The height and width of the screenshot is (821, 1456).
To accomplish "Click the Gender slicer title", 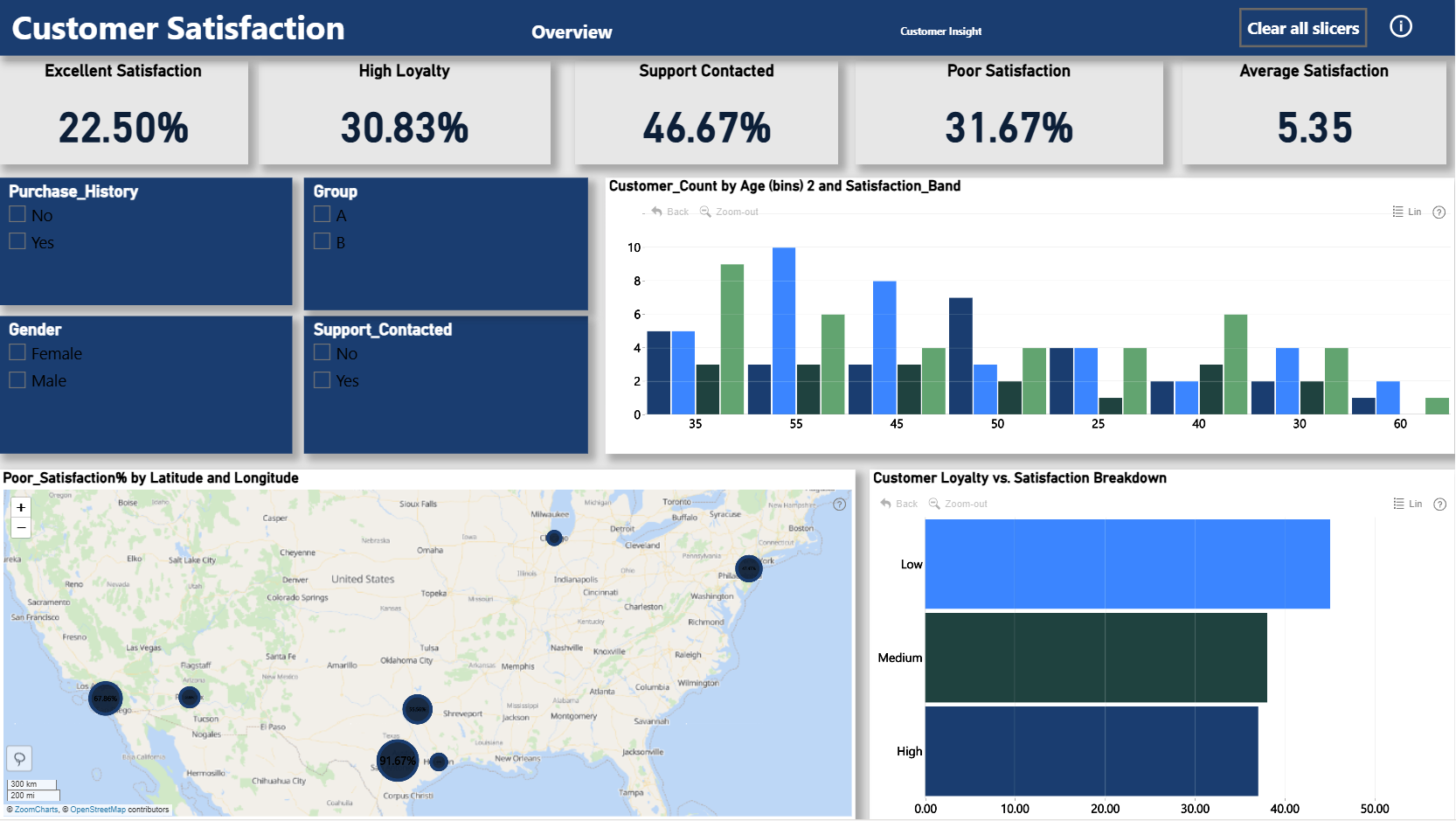I will [35, 330].
